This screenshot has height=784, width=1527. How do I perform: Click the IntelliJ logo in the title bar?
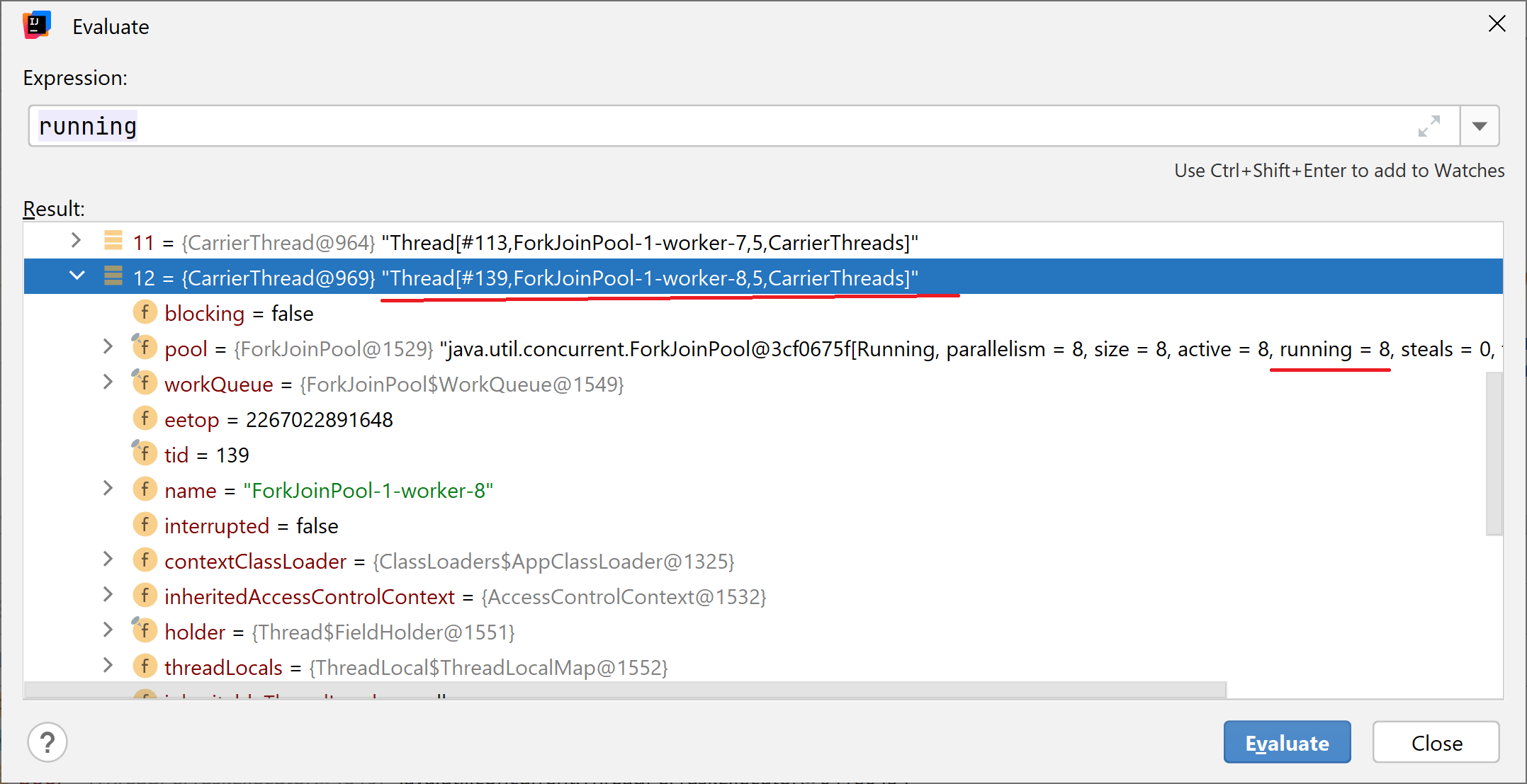tap(36, 25)
